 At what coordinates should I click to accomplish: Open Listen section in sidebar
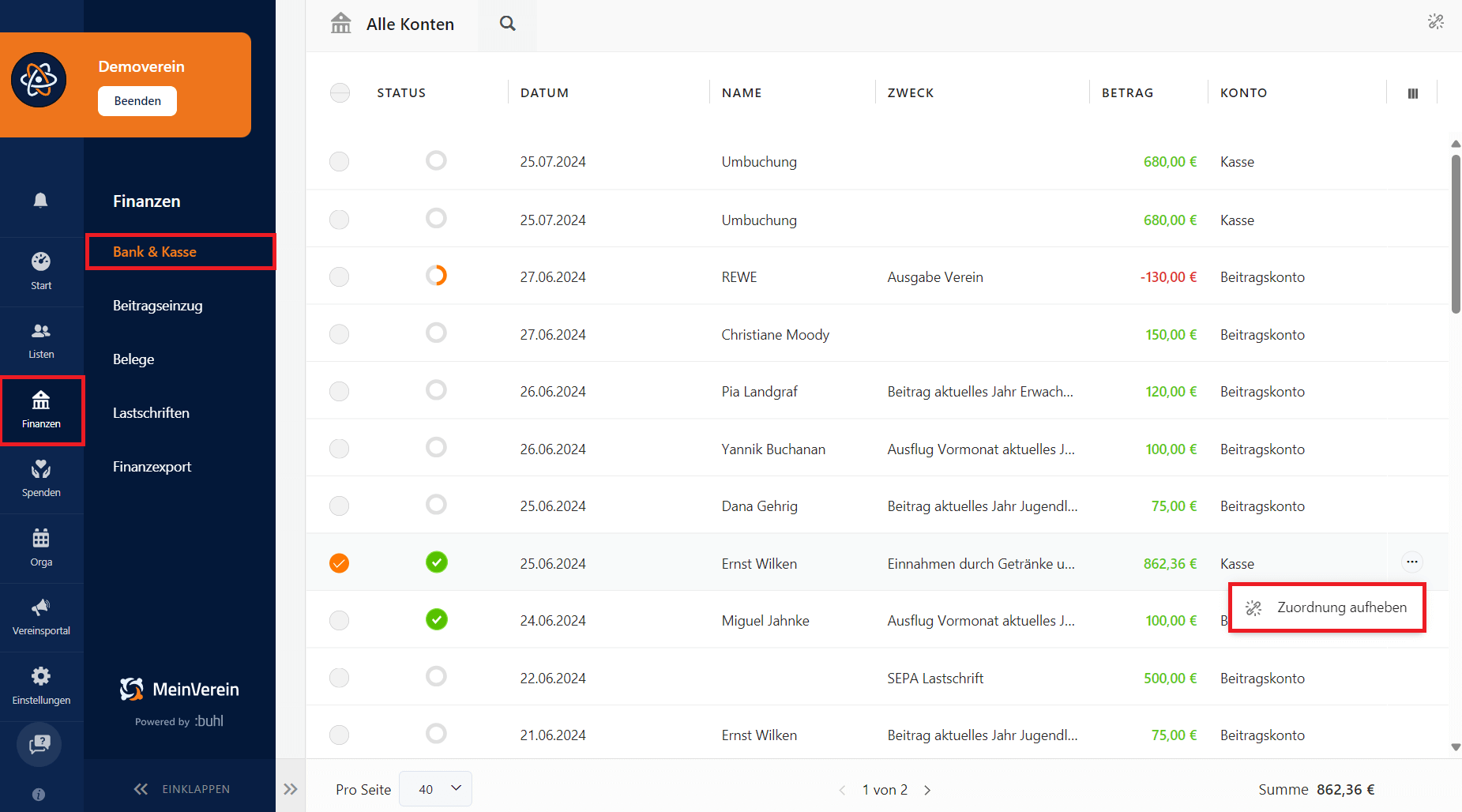41,340
